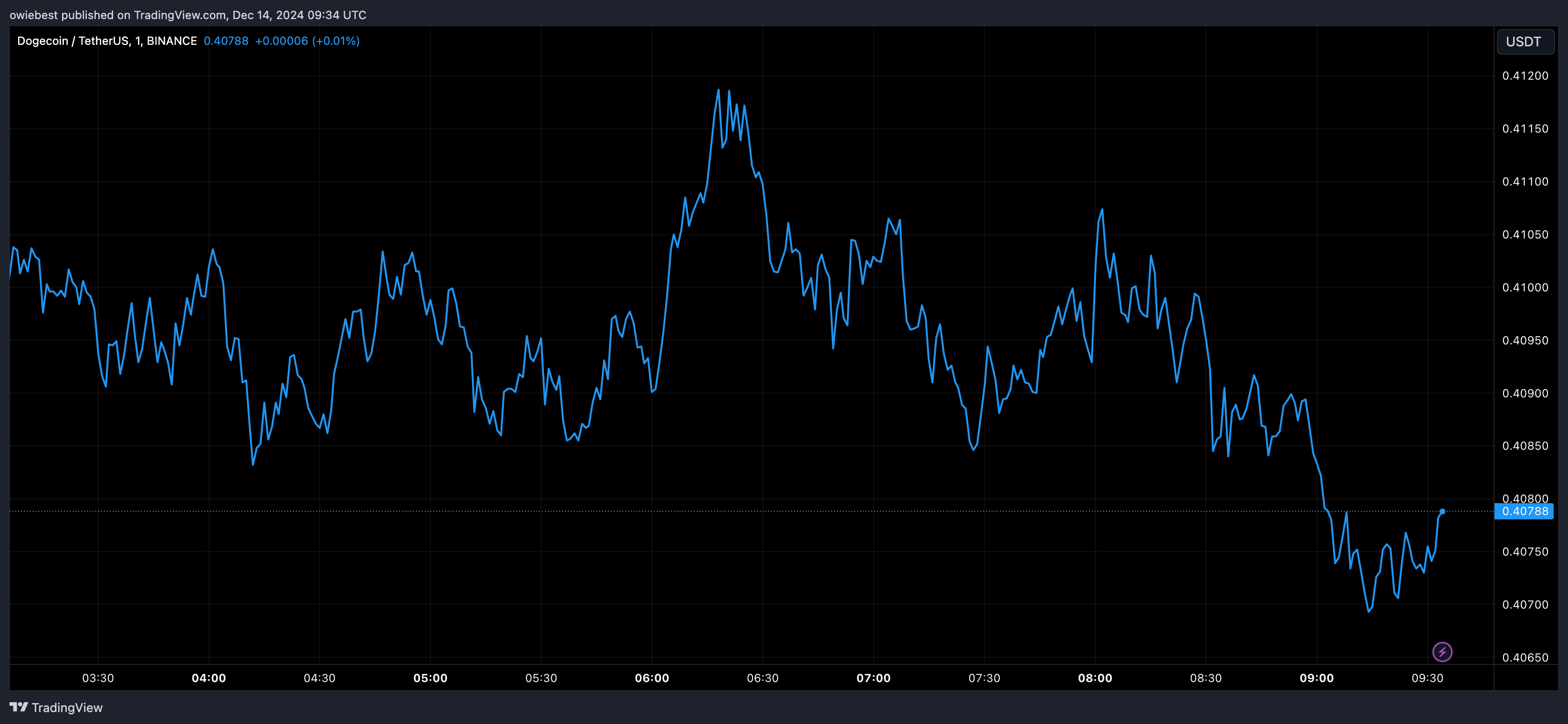
Task: Click the 09:30 time axis label
Action: click(1427, 678)
